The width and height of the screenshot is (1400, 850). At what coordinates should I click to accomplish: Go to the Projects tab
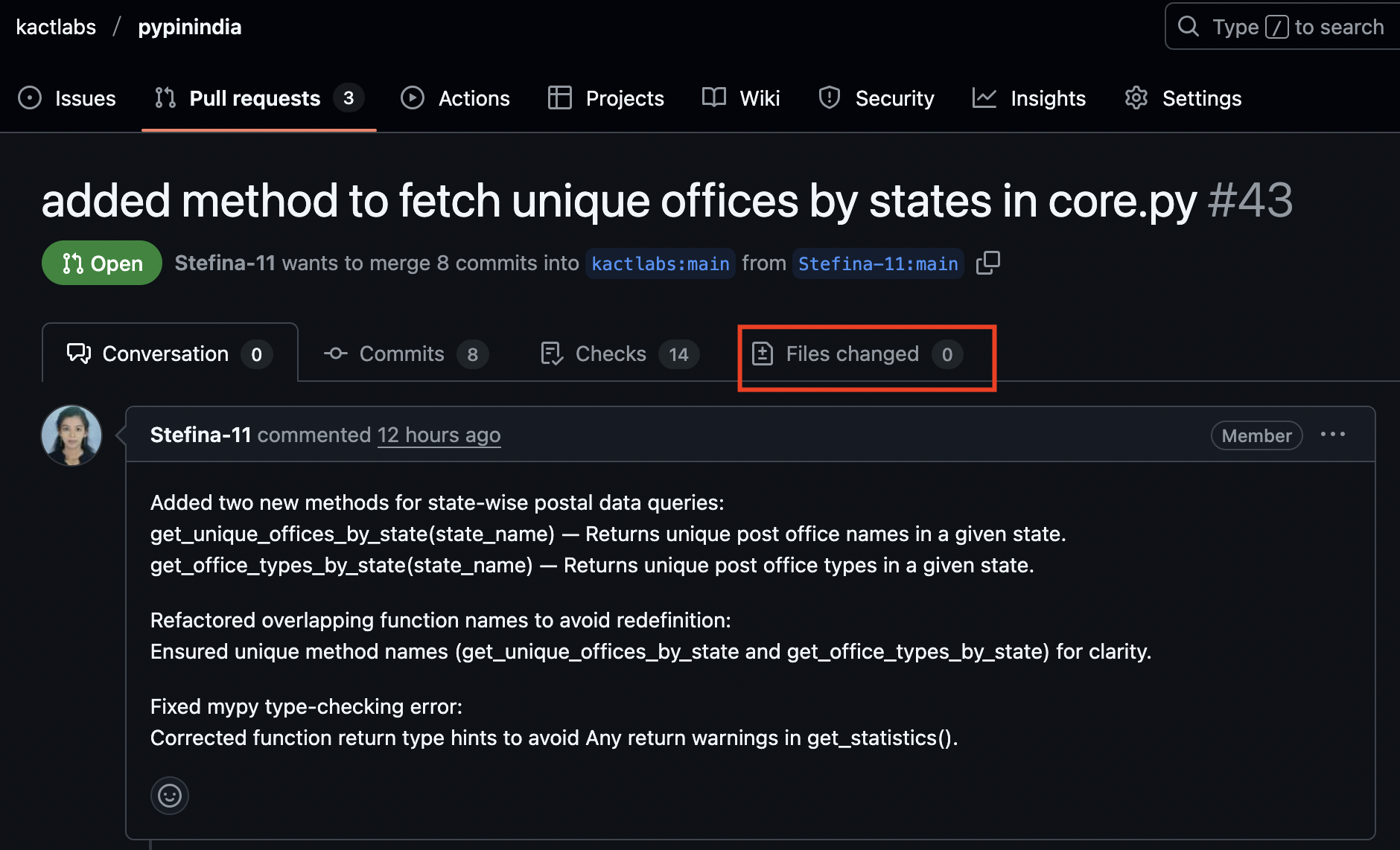pos(605,98)
